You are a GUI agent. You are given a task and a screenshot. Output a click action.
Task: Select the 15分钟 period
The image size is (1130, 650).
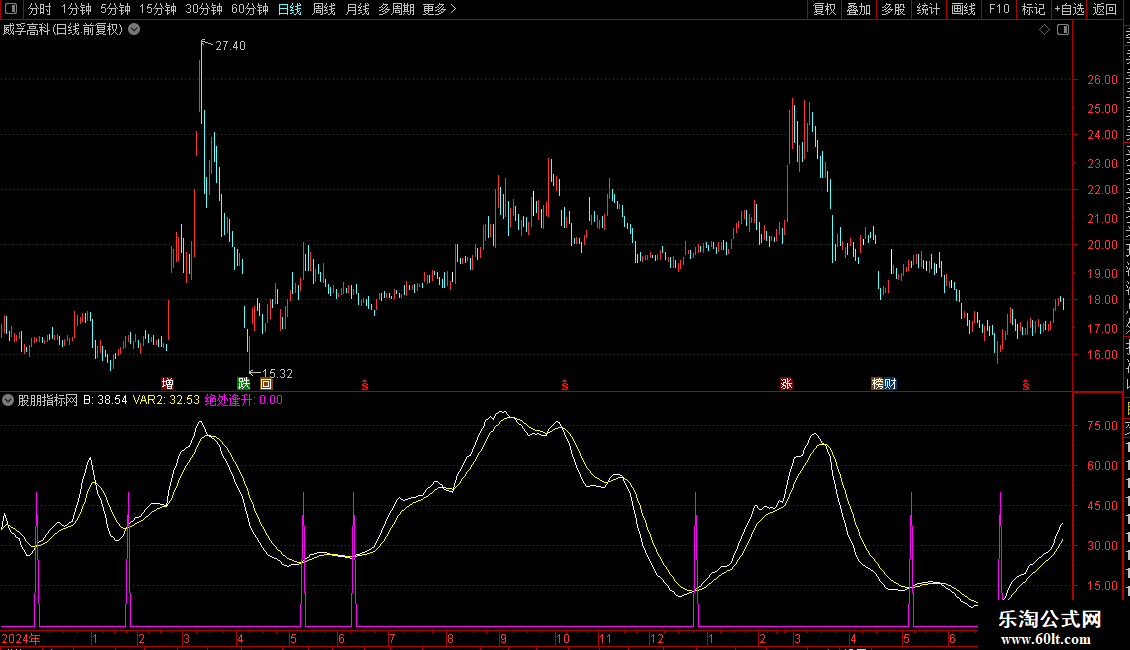(x=158, y=9)
